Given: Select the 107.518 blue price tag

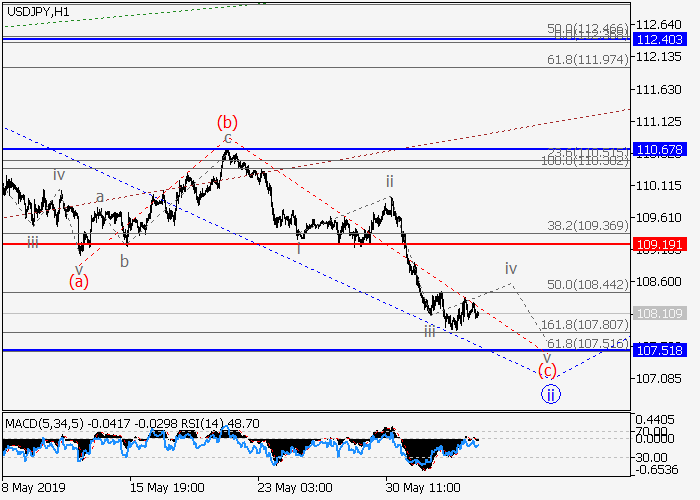Looking at the screenshot, I should [658, 350].
